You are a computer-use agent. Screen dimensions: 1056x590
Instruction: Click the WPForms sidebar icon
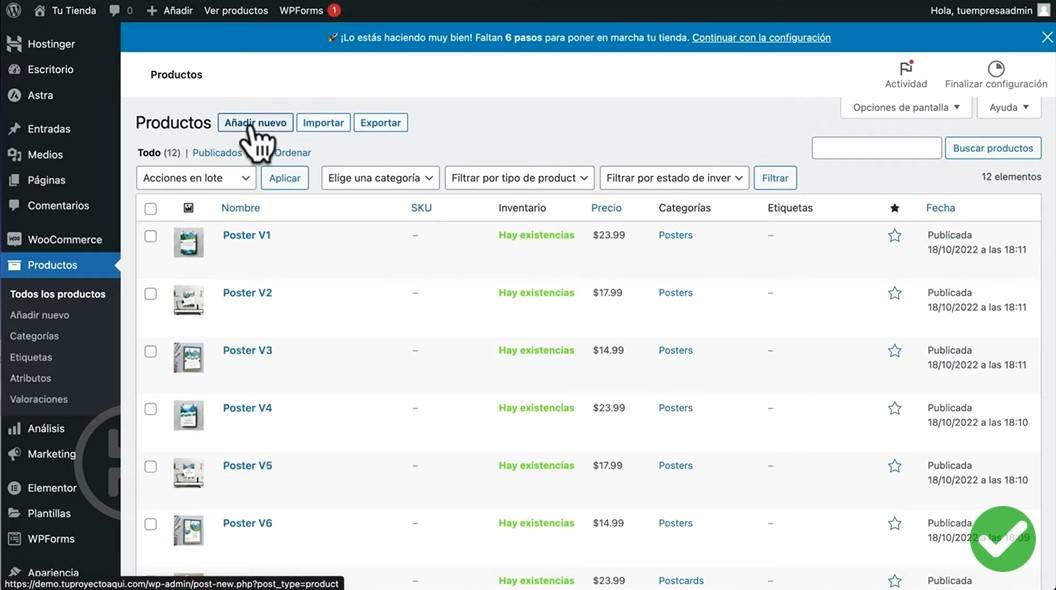point(14,539)
